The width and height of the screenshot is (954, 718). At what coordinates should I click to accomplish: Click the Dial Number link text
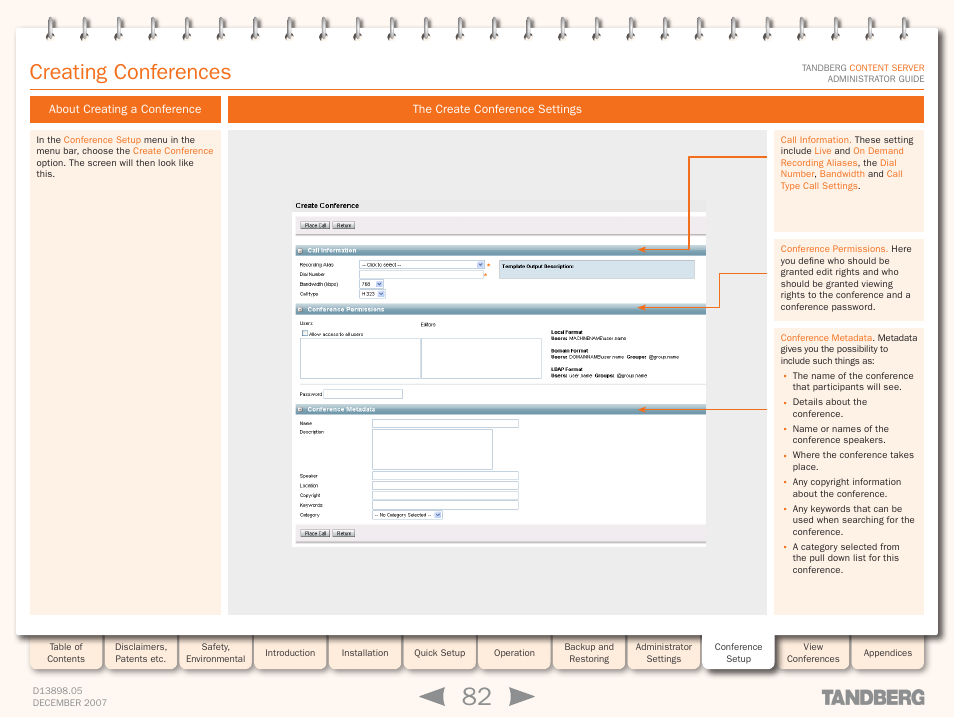pos(838,169)
